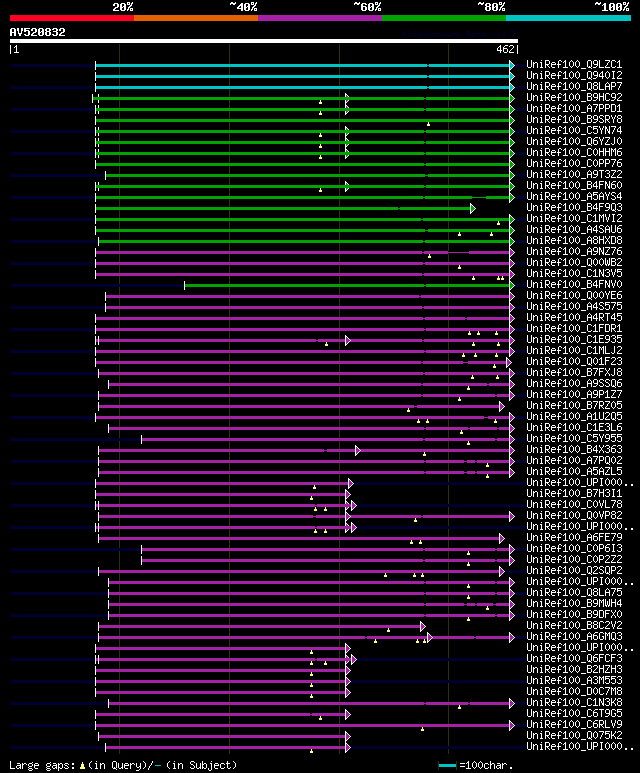This screenshot has width=640, height=773.
Task: Open the UniRef100_C1MVI2 entry
Action: pos(574,218)
